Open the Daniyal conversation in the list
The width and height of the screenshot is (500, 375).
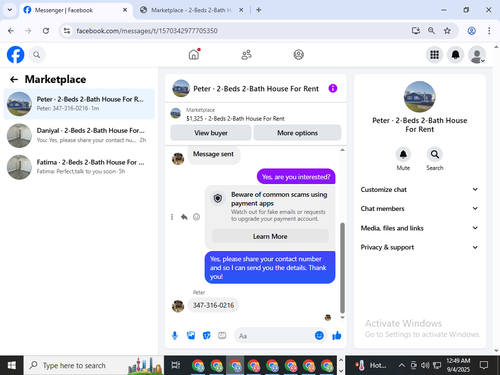click(x=79, y=135)
